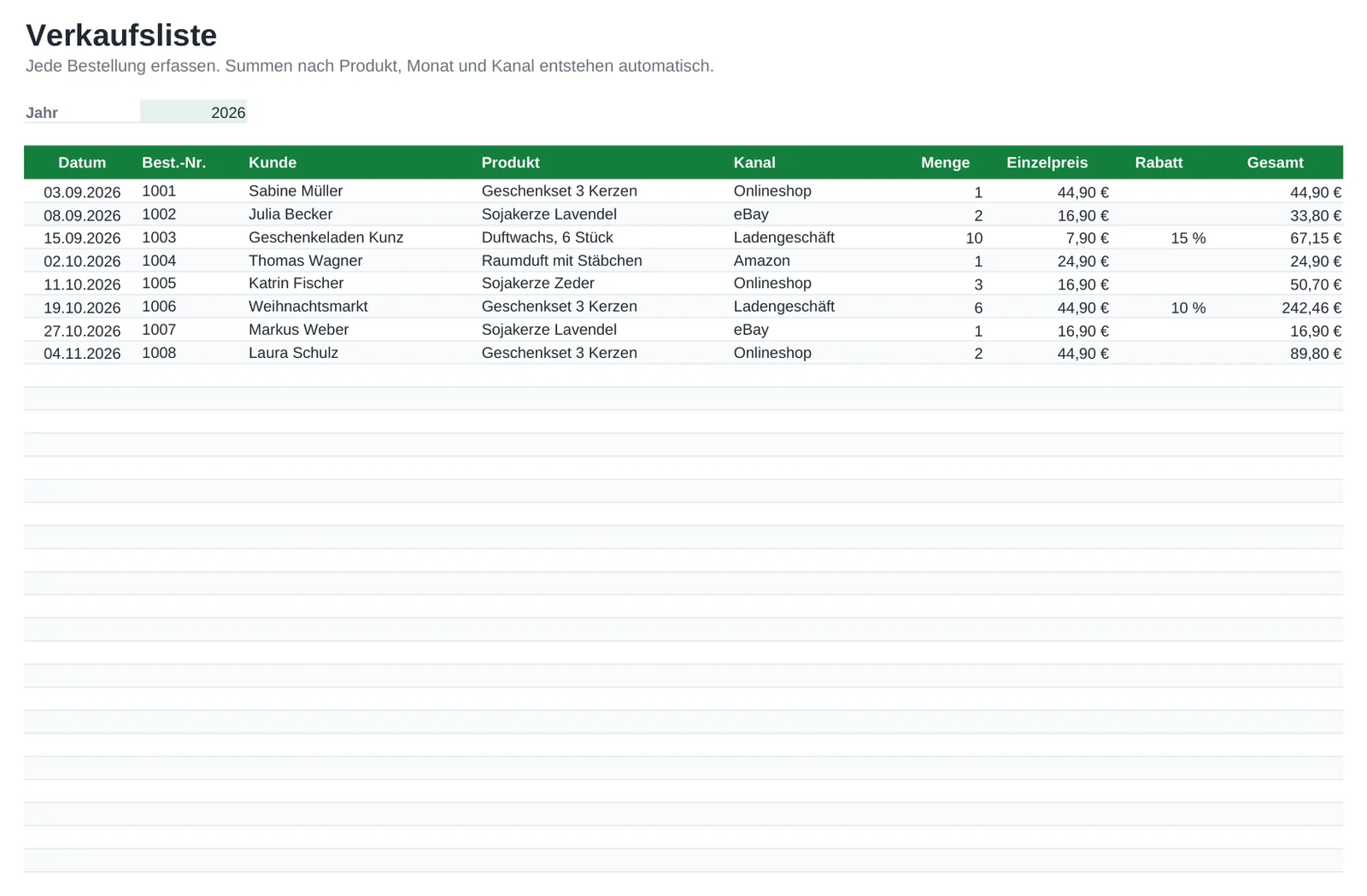Select the total 50,70 €
This screenshot has width=1367, height=896.
tap(1316, 284)
